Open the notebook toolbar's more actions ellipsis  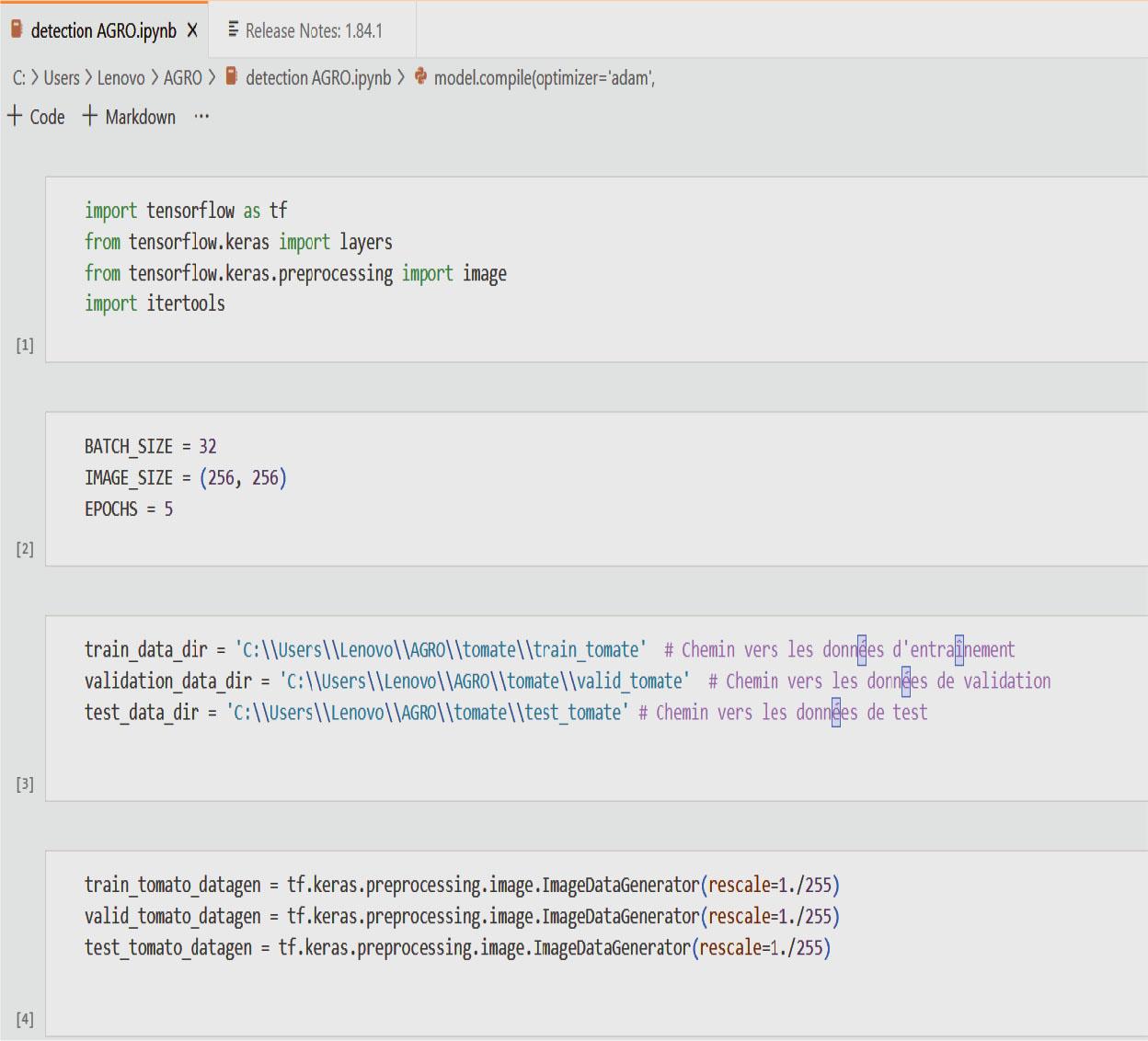click(201, 117)
